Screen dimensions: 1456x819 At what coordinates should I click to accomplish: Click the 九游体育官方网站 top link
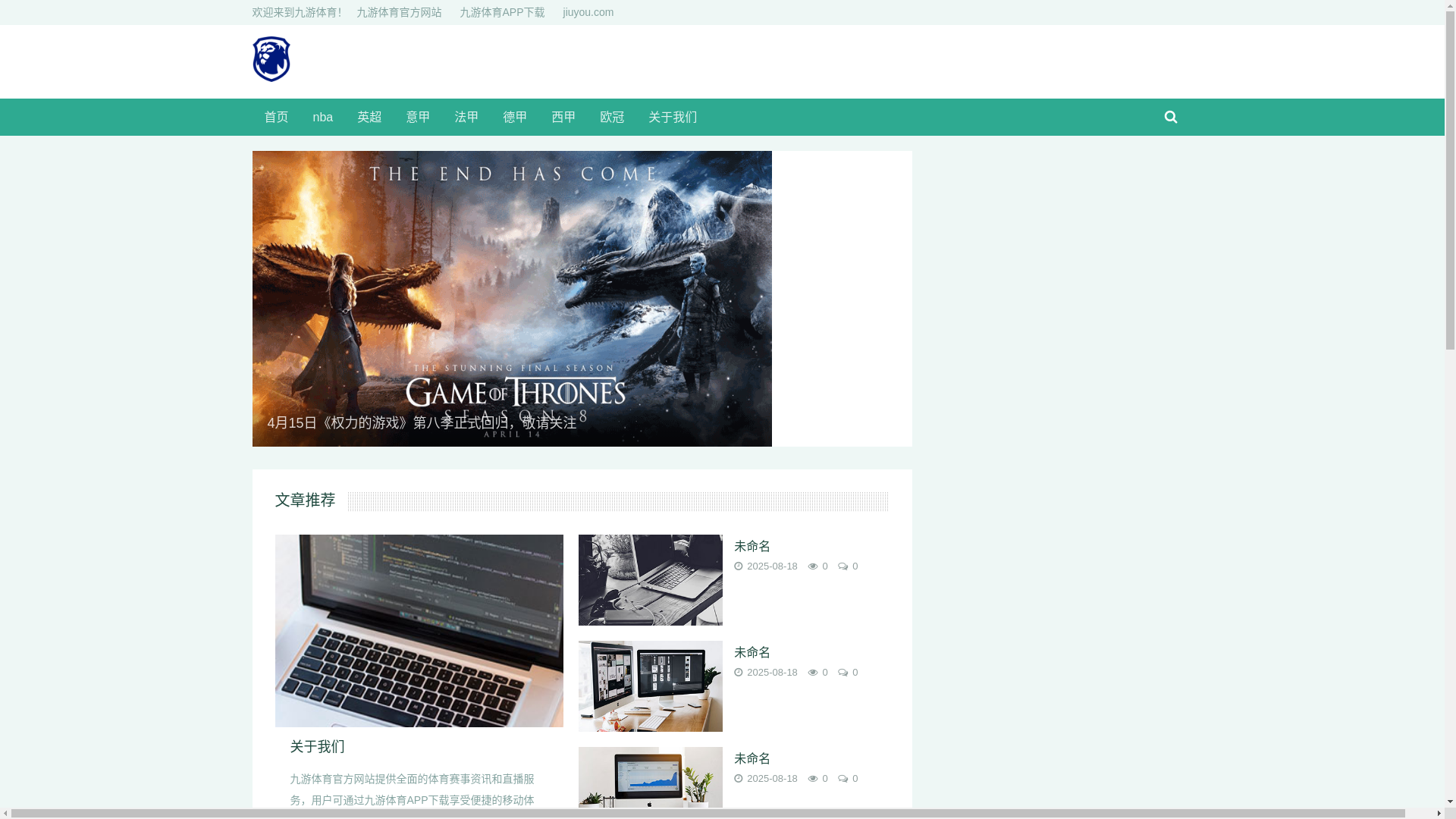(x=399, y=12)
